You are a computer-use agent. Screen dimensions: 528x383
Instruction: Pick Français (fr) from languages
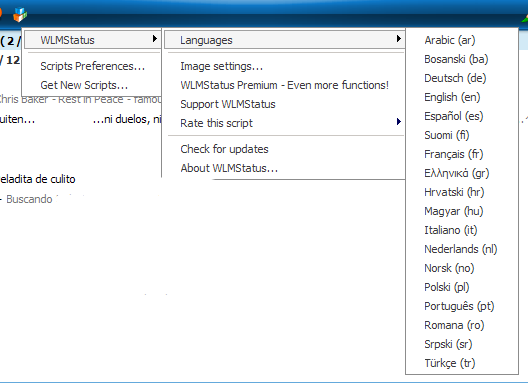[x=462, y=154]
